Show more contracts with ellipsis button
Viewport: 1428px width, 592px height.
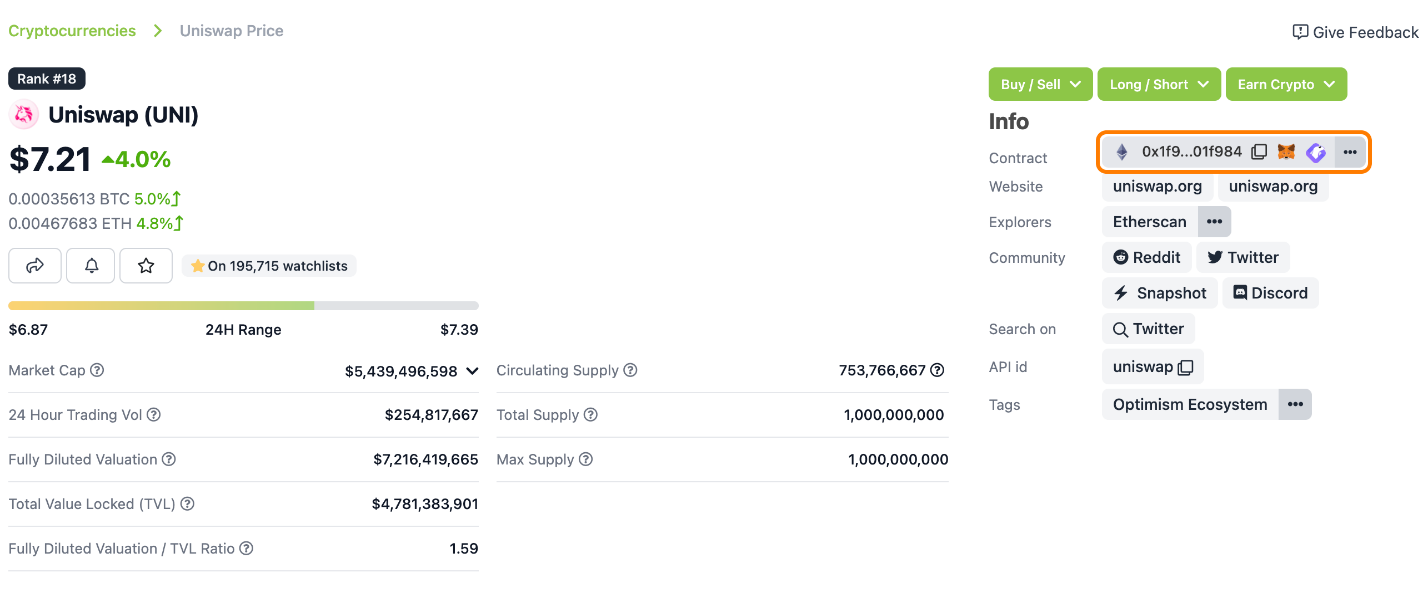1350,152
